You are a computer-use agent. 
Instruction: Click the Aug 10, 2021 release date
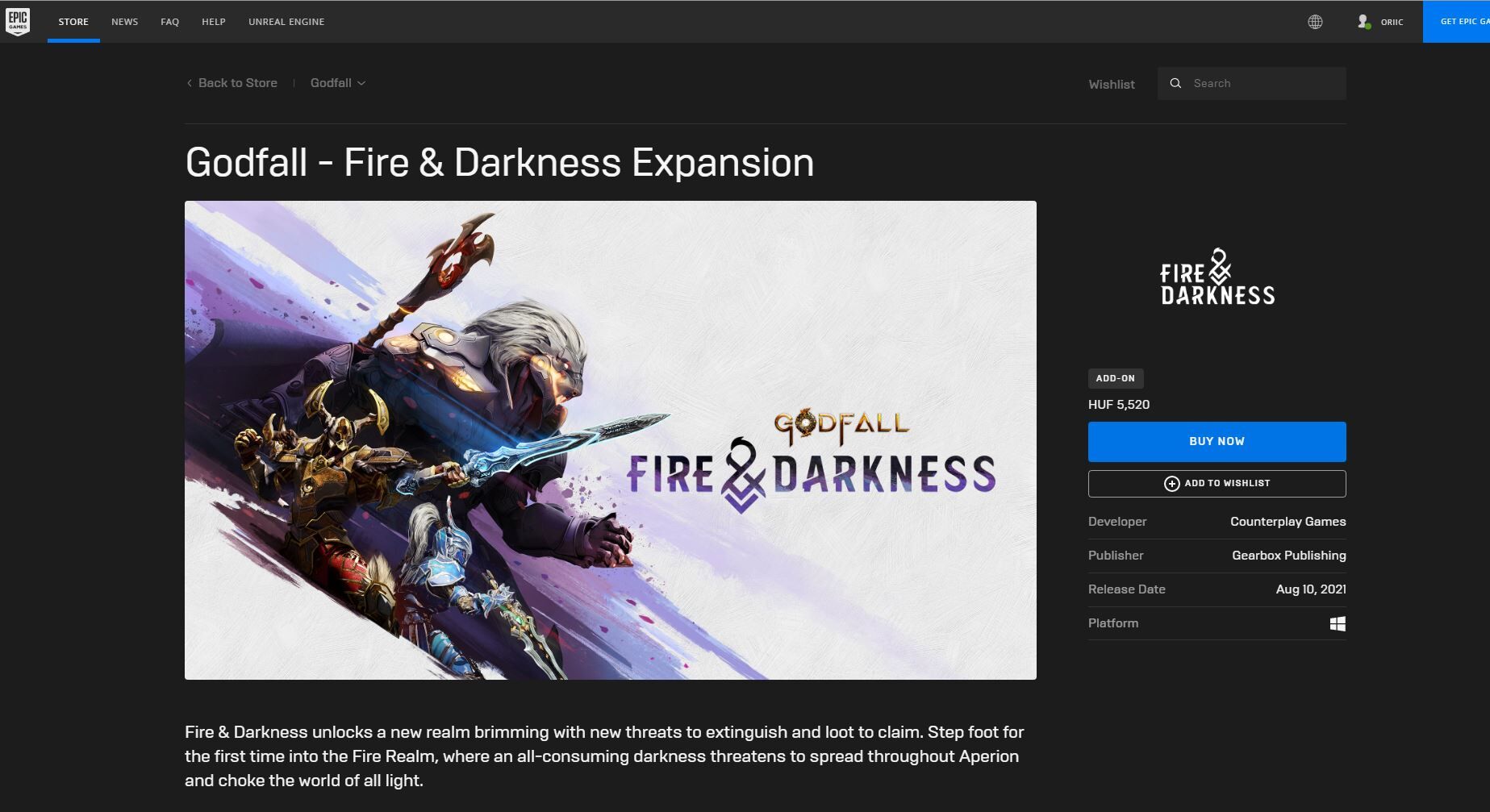pyautogui.click(x=1311, y=589)
